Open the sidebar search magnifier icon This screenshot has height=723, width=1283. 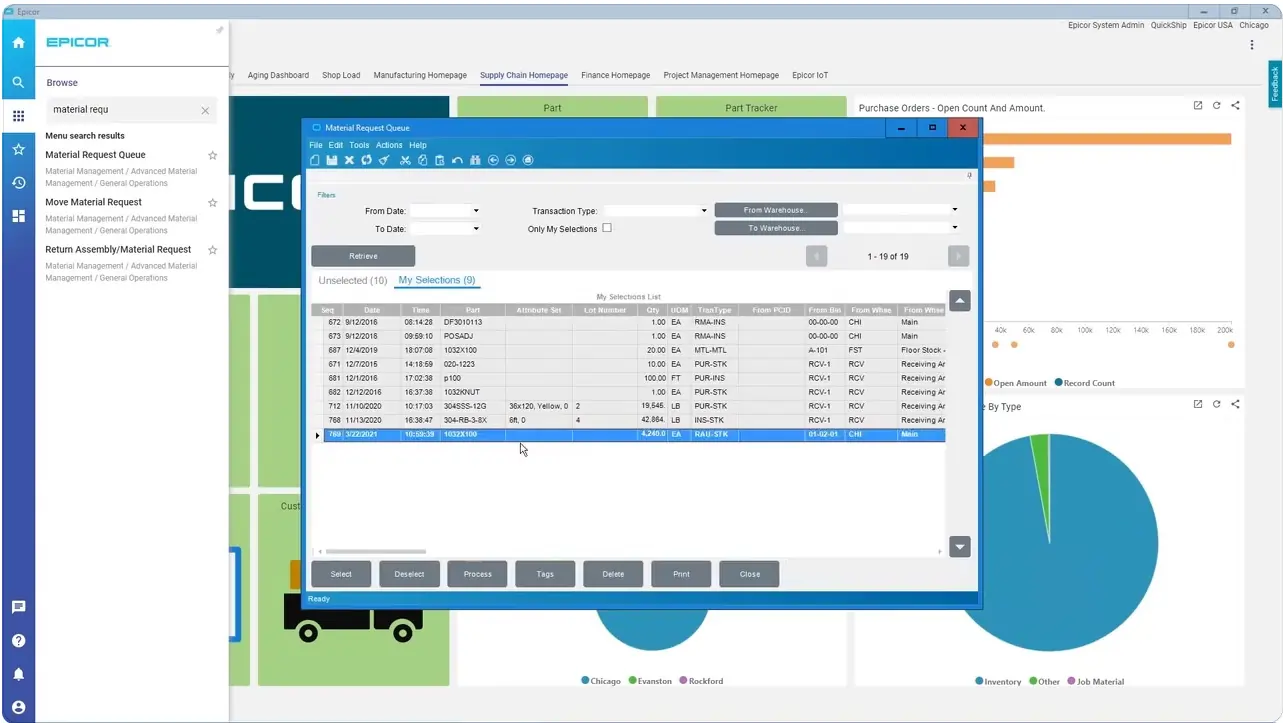(18, 83)
